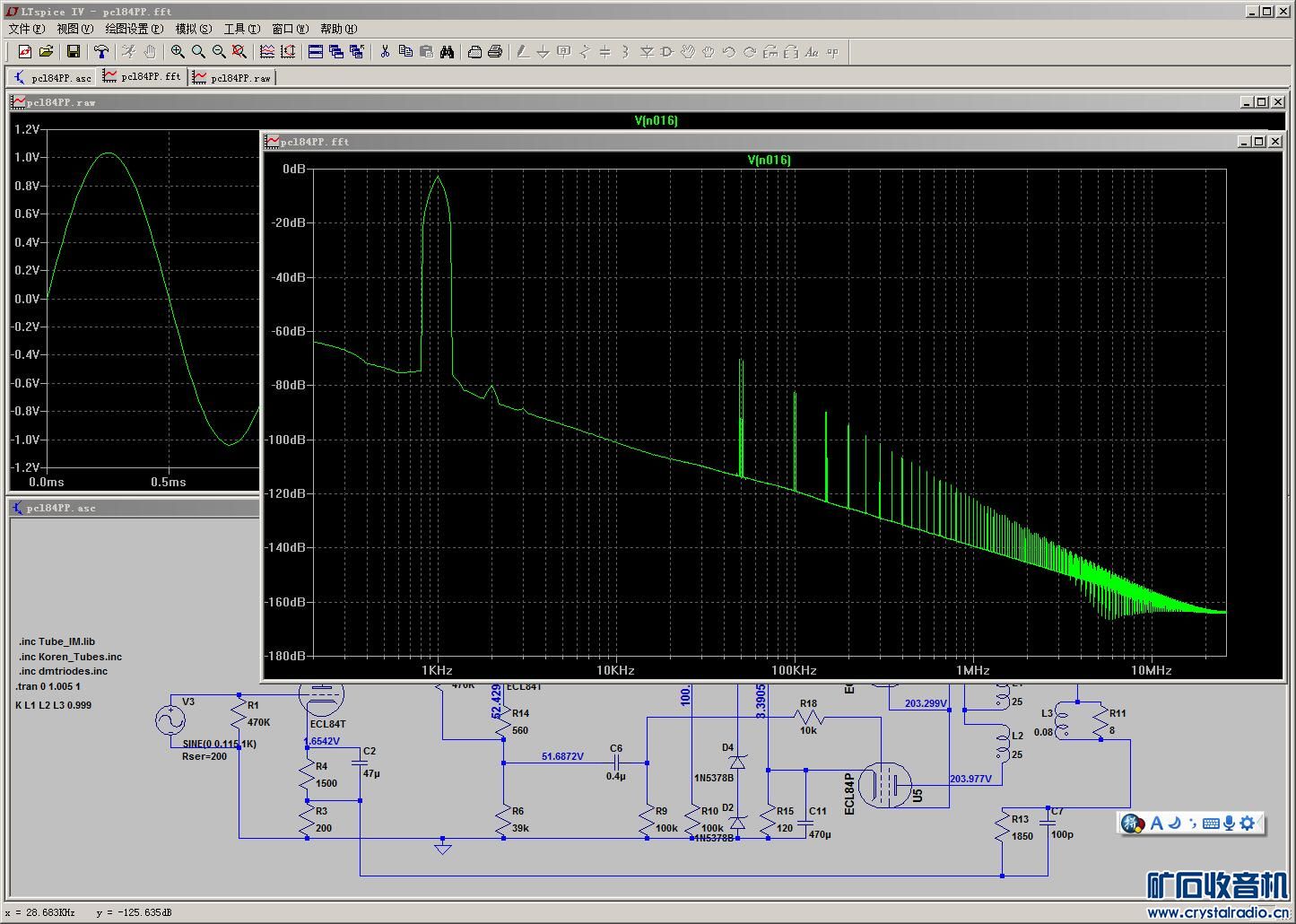Viewport: 1296px width, 924px height.
Task: Select the Text Aa tool
Action: click(812, 52)
